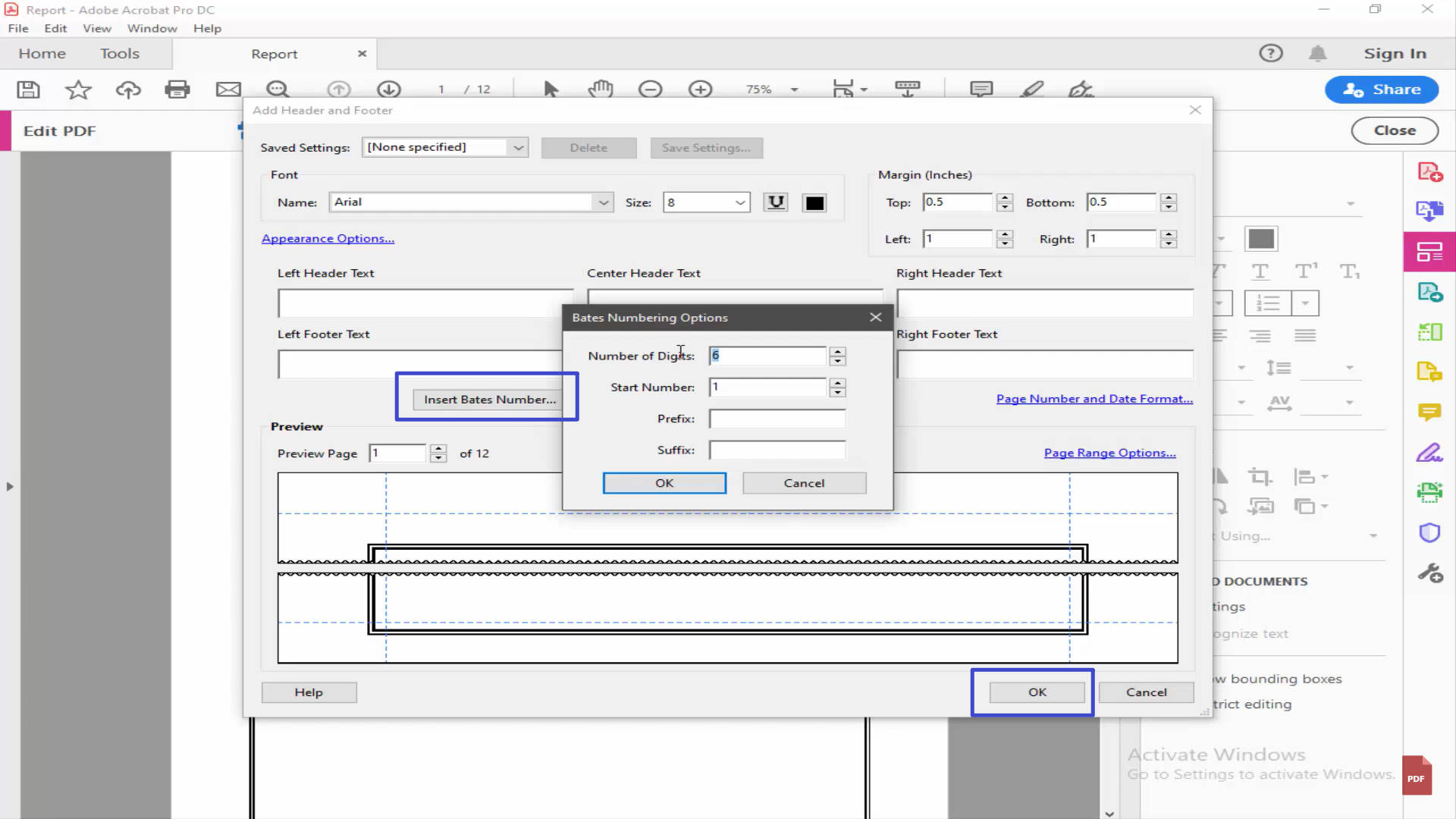Open the Edit menu
The image size is (1456, 819).
click(55, 28)
